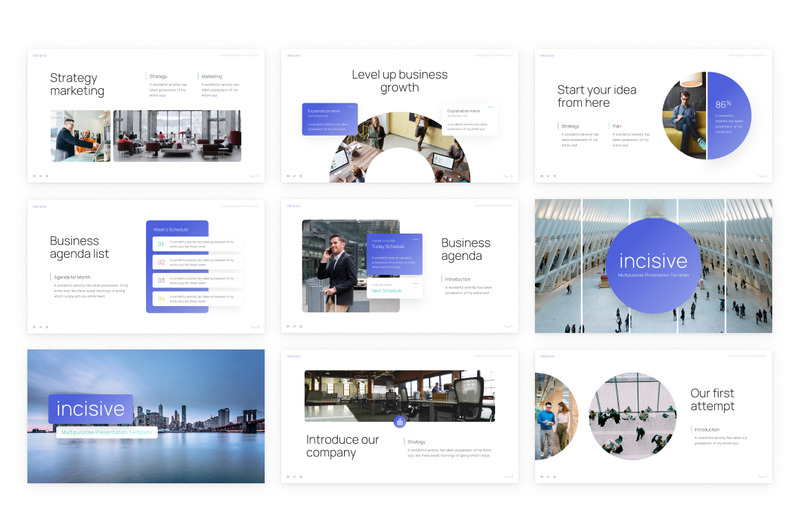The image size is (800, 532).
Task: Open the Start your idea here slide
Action: (653, 116)
